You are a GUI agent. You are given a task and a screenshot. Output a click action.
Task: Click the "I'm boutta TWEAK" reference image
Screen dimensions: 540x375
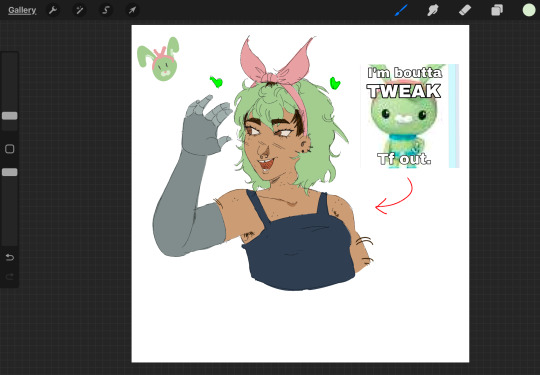click(410, 116)
